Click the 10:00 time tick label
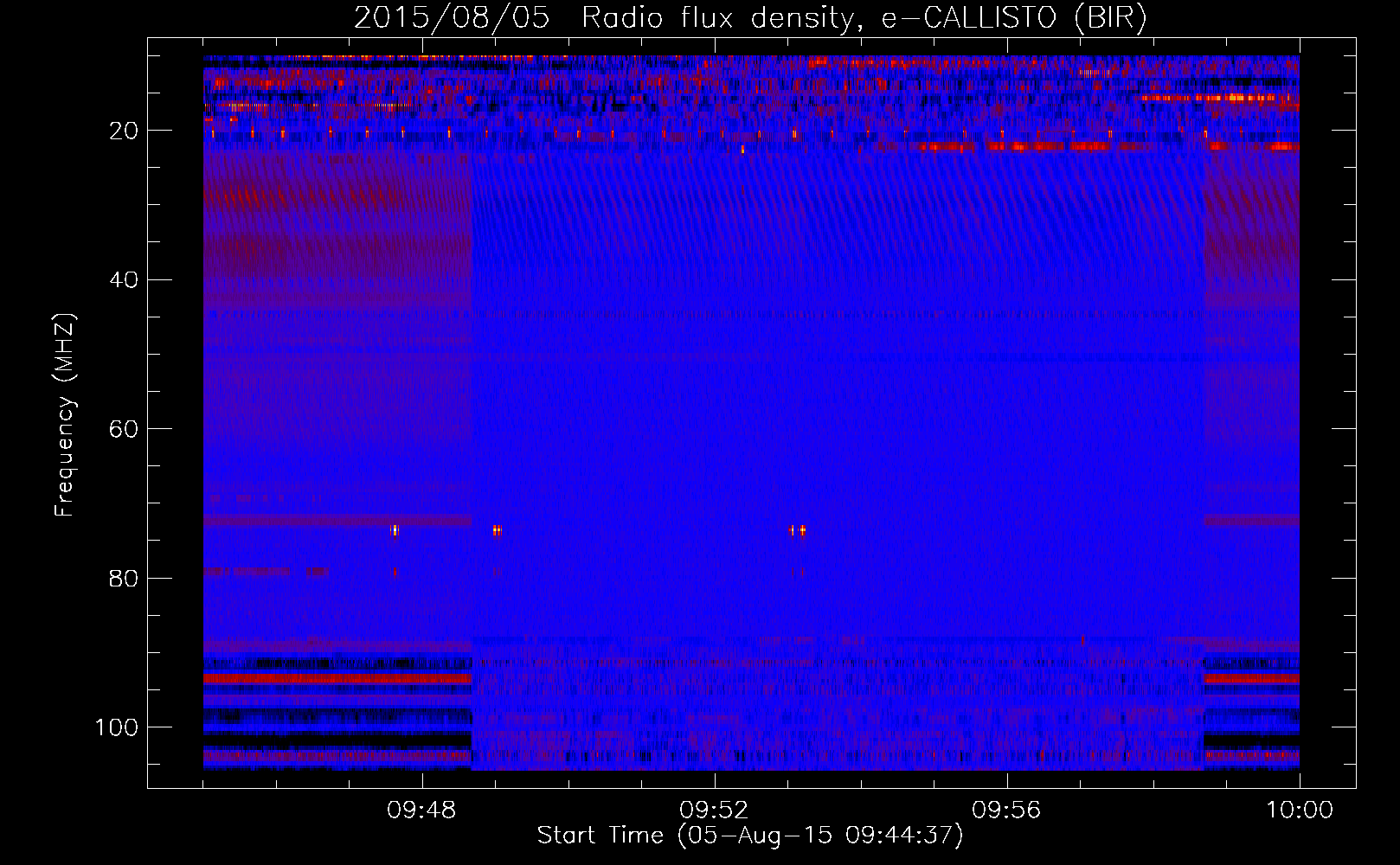The height and width of the screenshot is (865, 1400). click(1300, 811)
